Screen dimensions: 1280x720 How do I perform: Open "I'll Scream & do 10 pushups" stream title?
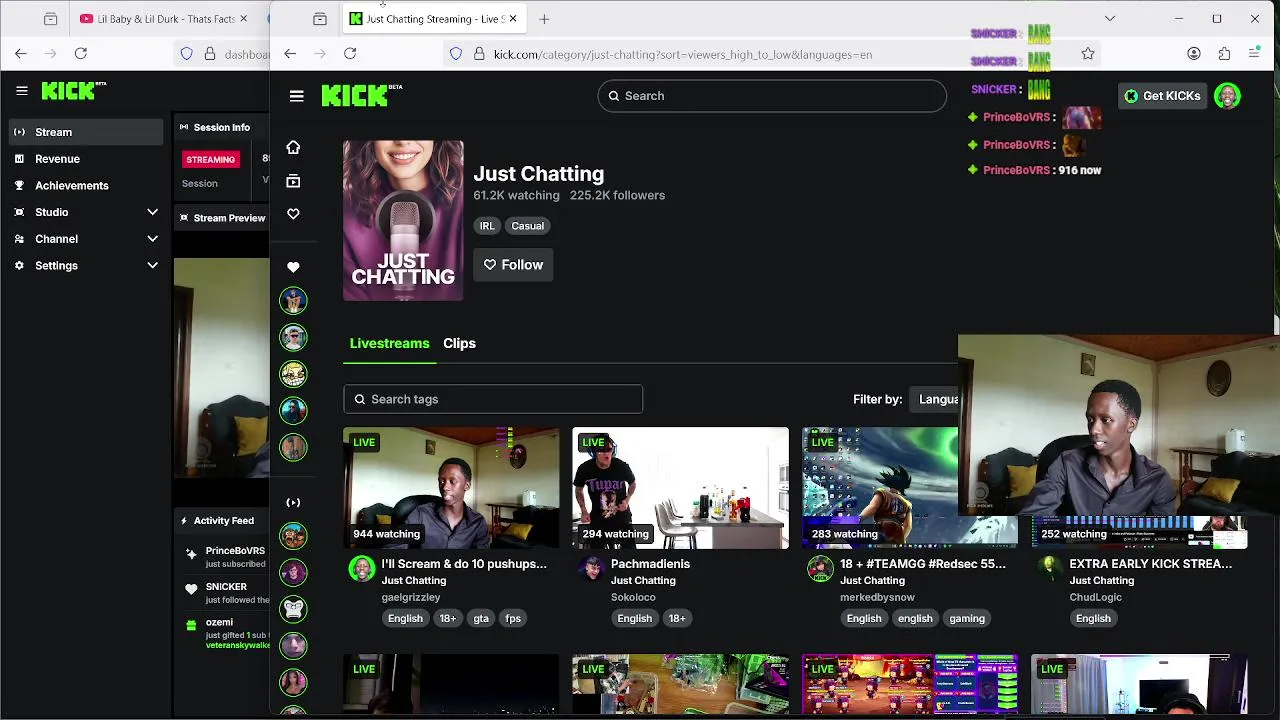click(x=464, y=564)
